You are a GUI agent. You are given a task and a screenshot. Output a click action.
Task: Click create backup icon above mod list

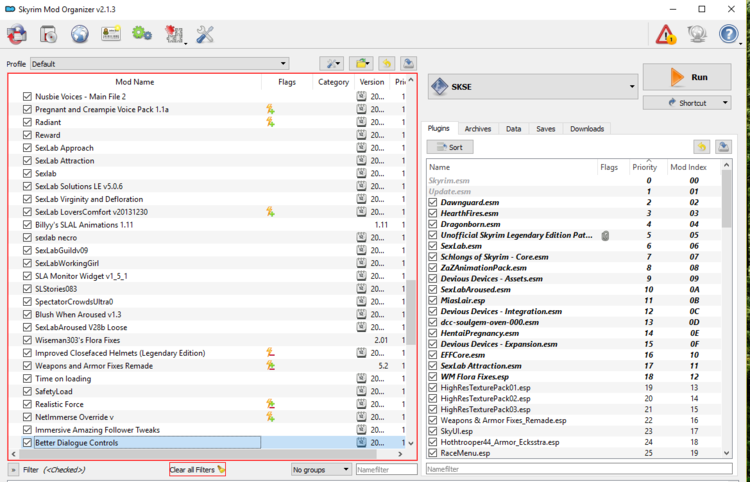tap(408, 63)
